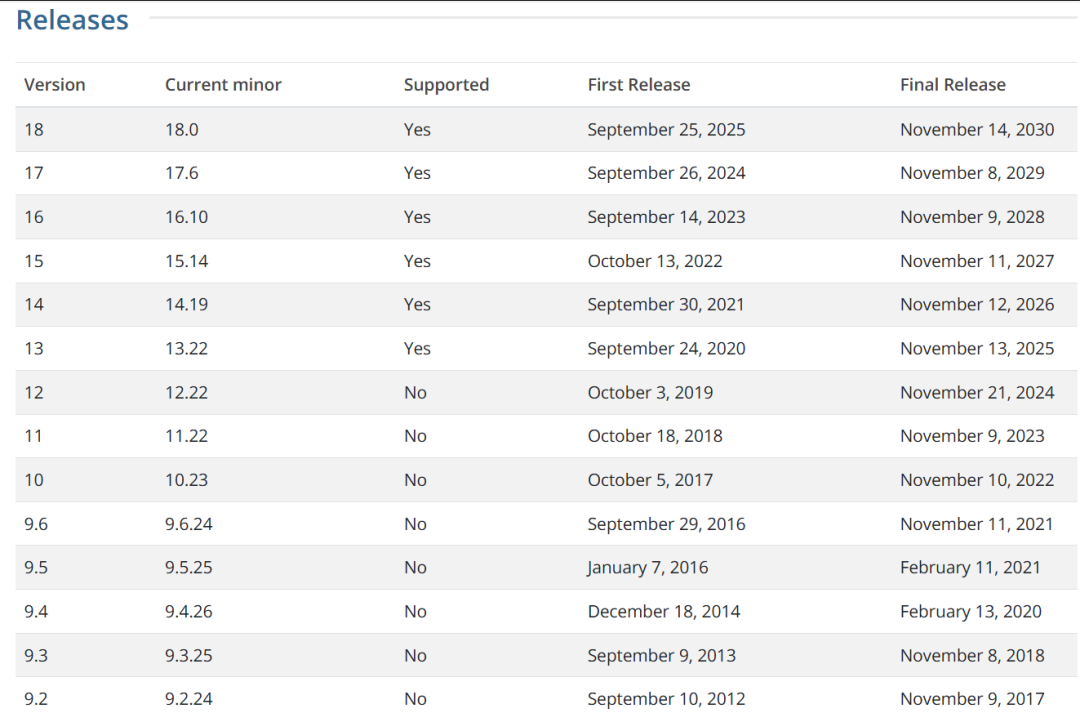Select the 16.10 minor version cell
Screen dimensions: 1080x713
(x=186, y=217)
